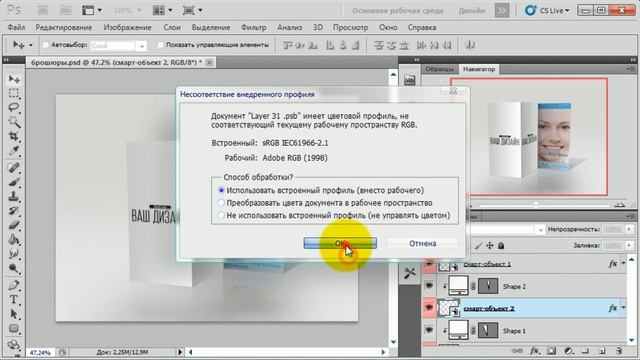Viewport: 640px width, 360px height.
Task: Click the lock position icon
Action: [489, 245]
